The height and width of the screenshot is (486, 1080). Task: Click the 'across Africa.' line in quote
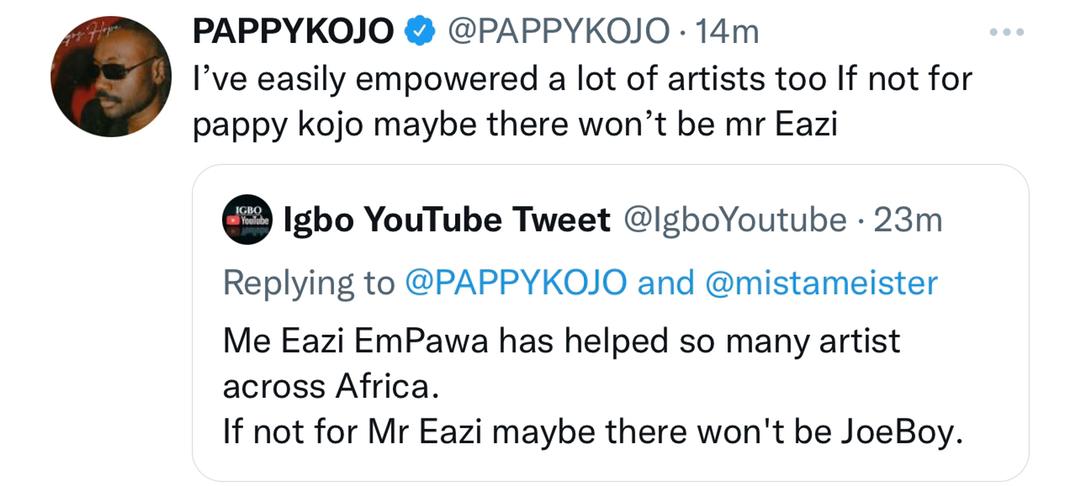[331, 388]
